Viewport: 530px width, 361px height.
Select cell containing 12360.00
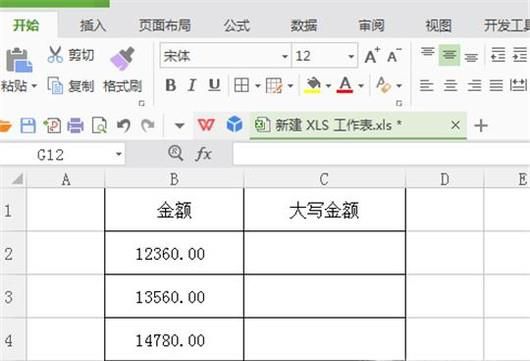[174, 253]
